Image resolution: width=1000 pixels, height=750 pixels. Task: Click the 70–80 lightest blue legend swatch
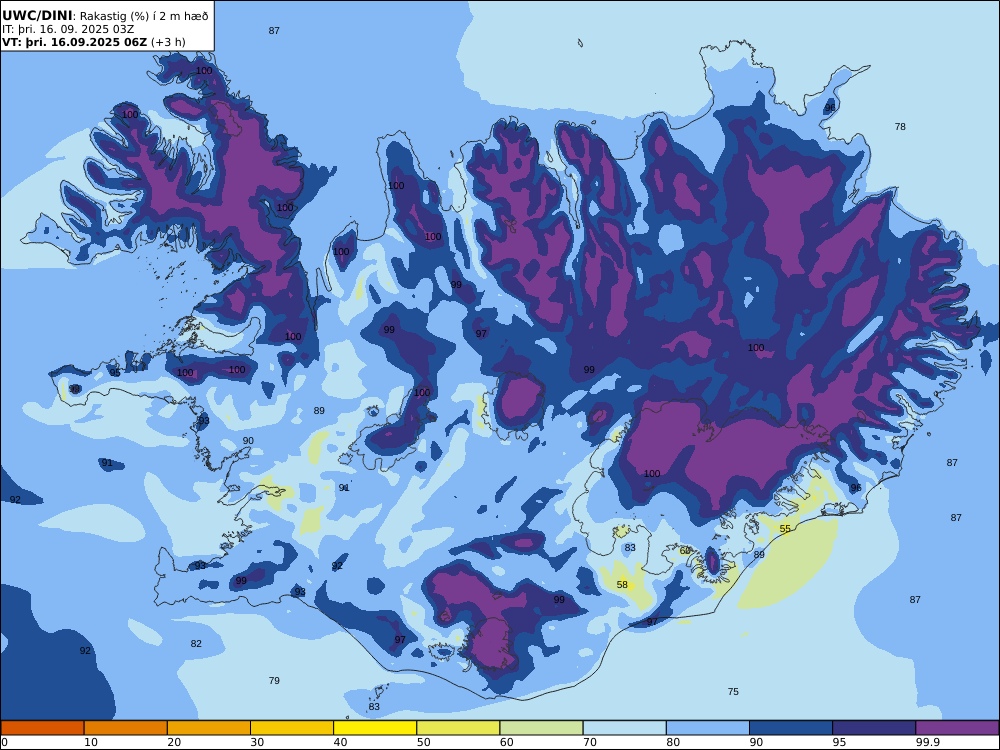624,728
